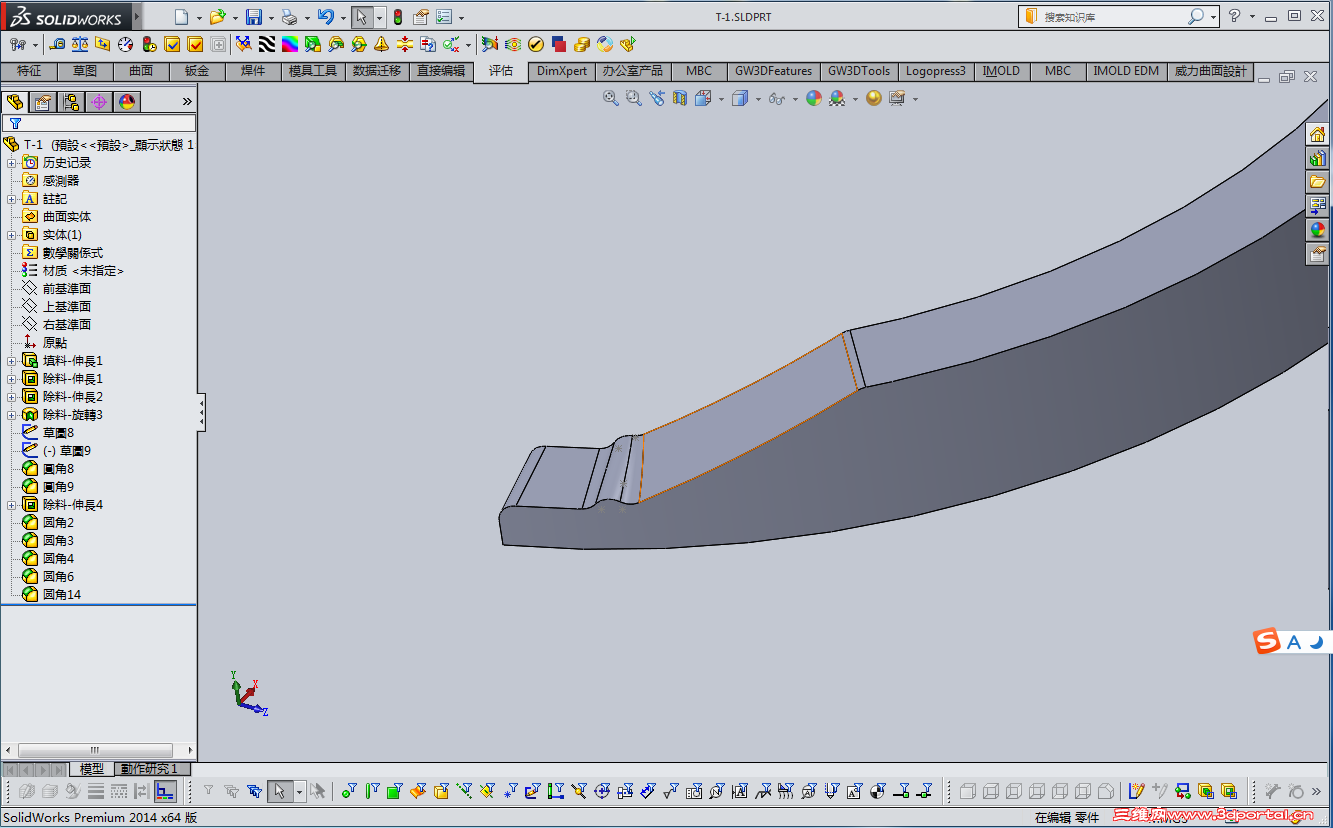
Task: Switch to the 草图 ribbon tab
Action: point(85,71)
